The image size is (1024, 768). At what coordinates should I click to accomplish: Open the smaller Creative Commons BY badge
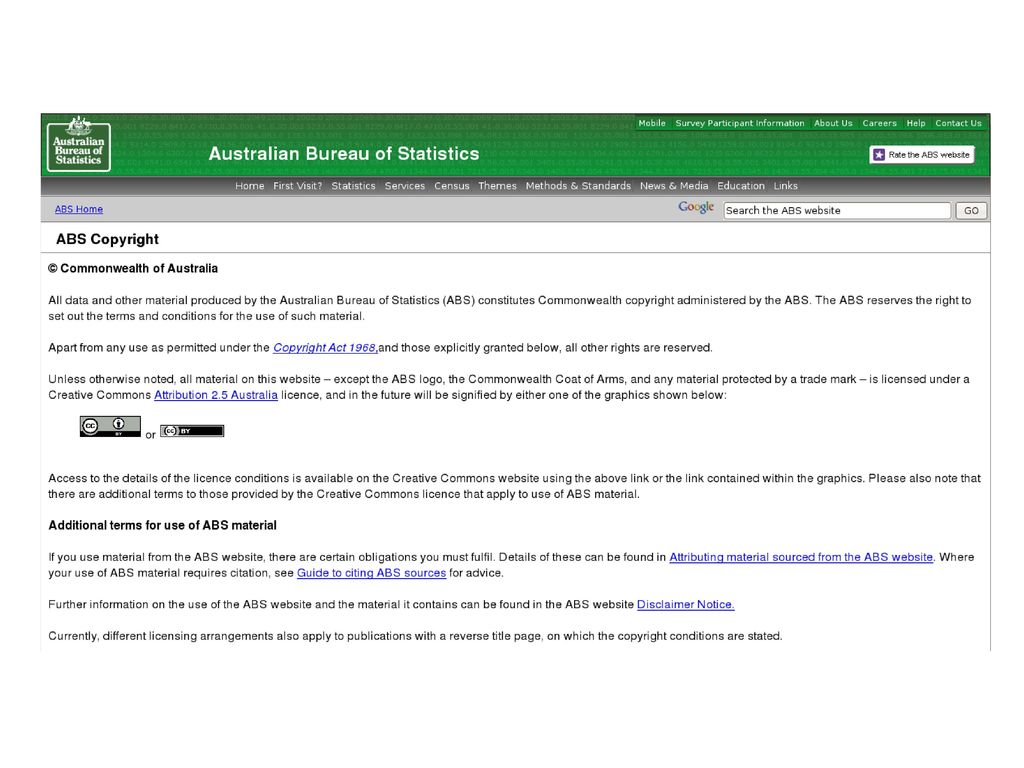pos(192,431)
